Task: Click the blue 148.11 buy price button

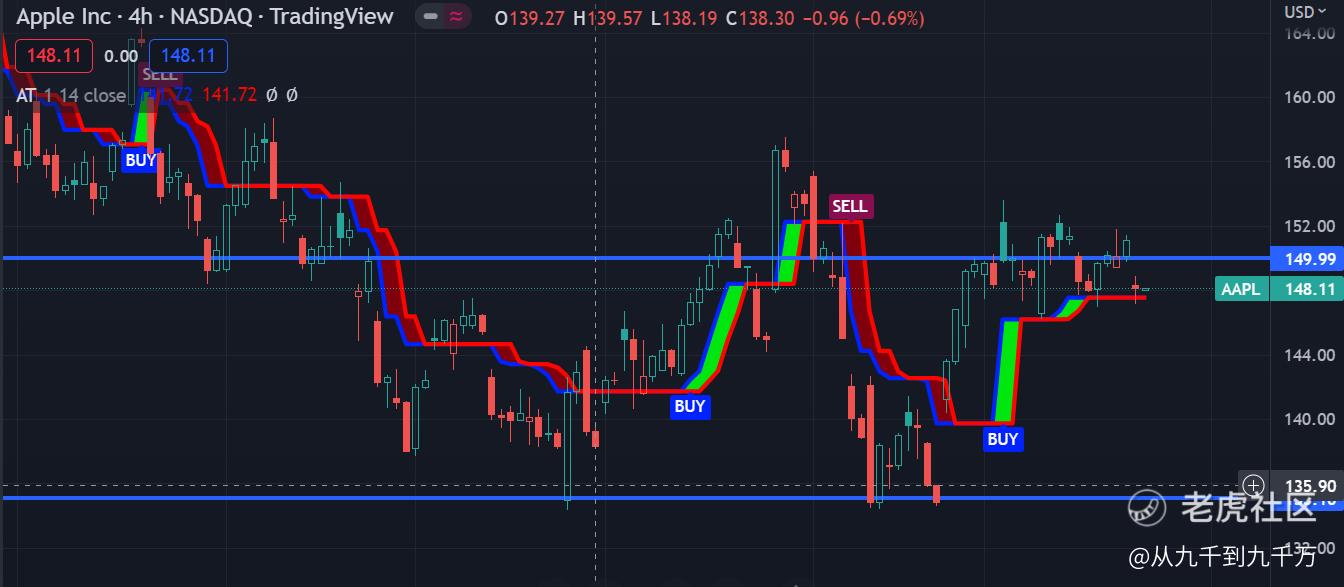Action: [188, 56]
